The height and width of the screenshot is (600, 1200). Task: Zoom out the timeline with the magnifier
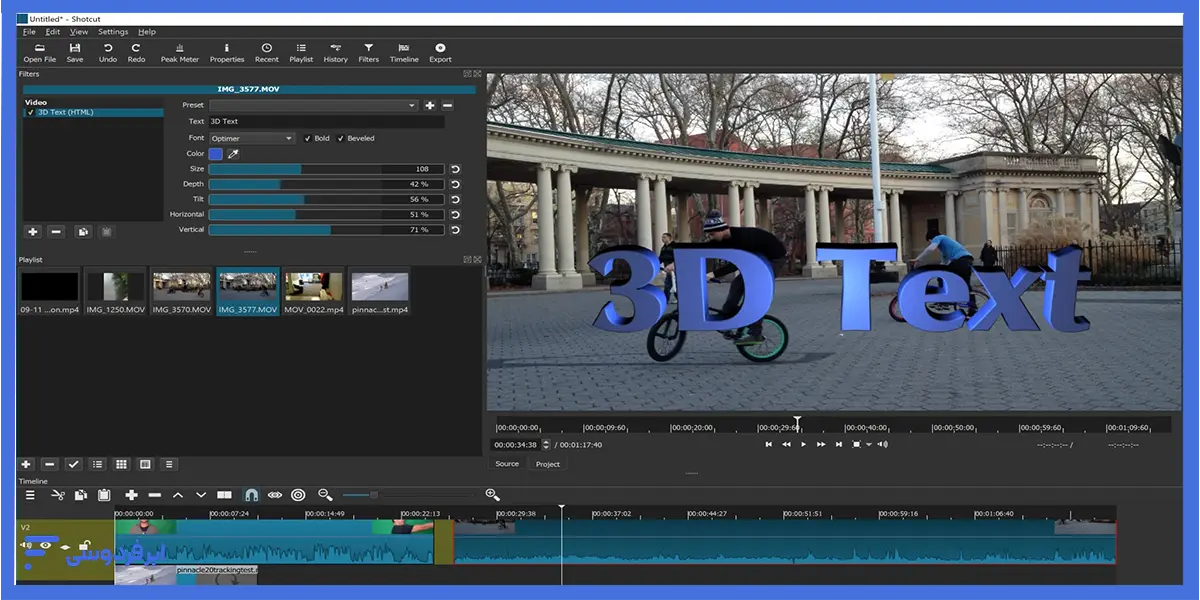click(x=325, y=495)
